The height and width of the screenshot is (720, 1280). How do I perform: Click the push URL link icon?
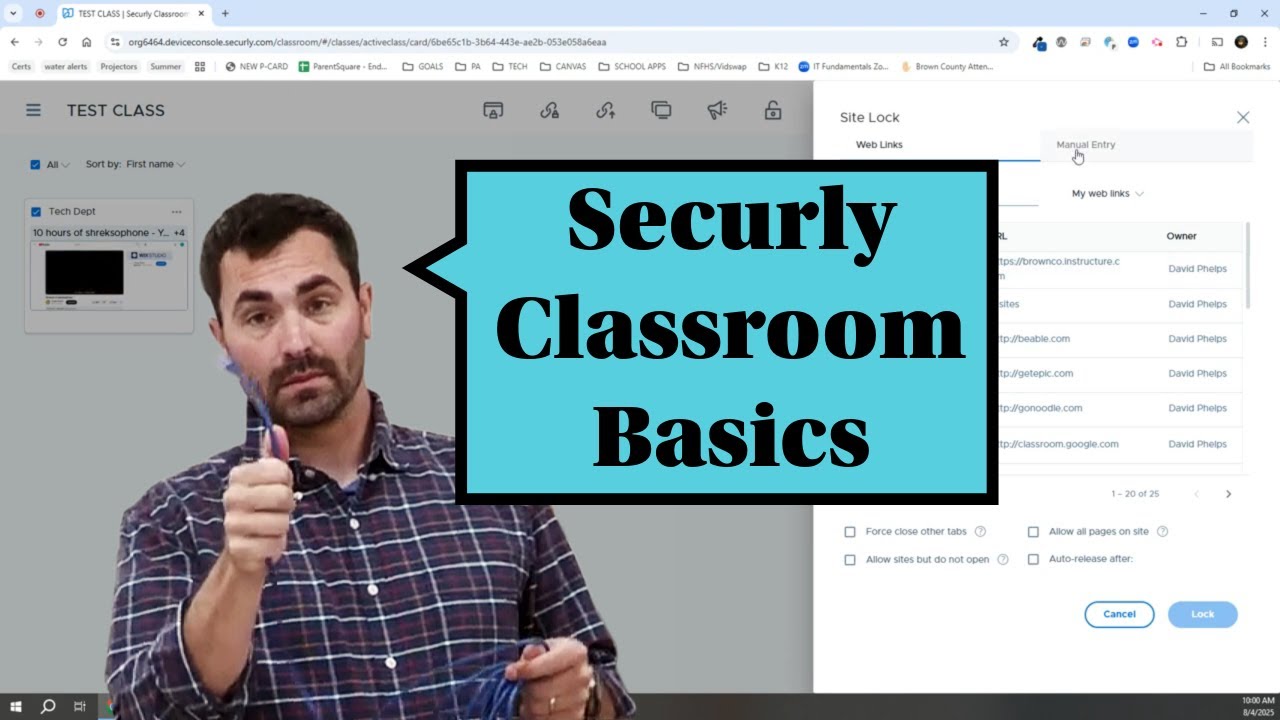[x=605, y=110]
